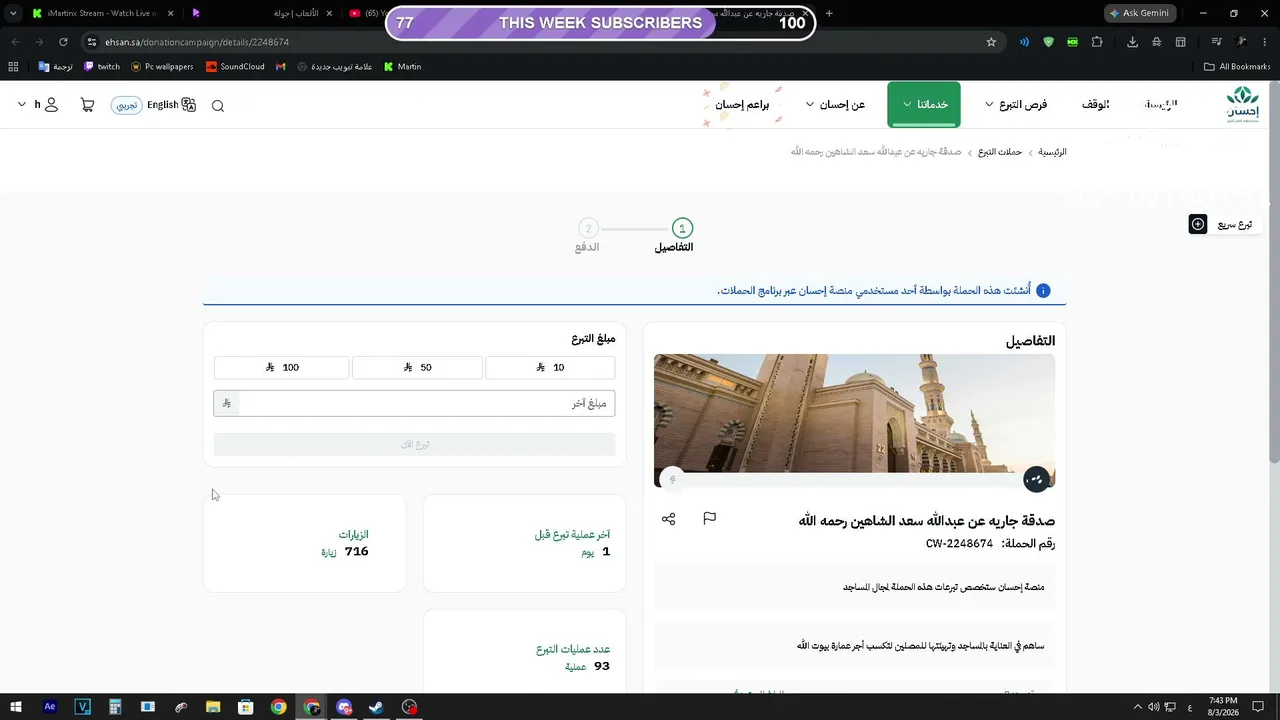Switch to the YouTube browser tab

[366, 13]
